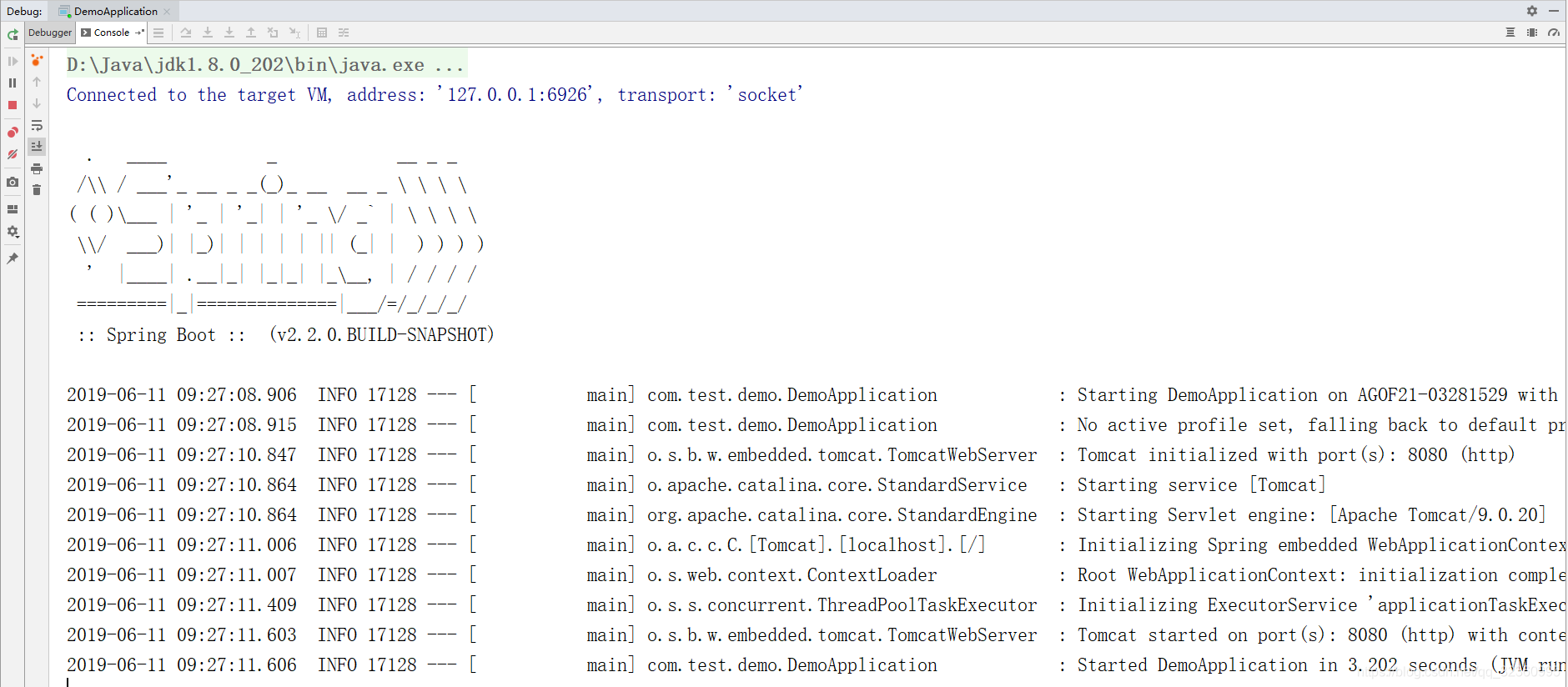Image resolution: width=1568 pixels, height=687 pixels.
Task: Click log line 'Started DemoApplication in 3.202 seconds'
Action: (816, 664)
